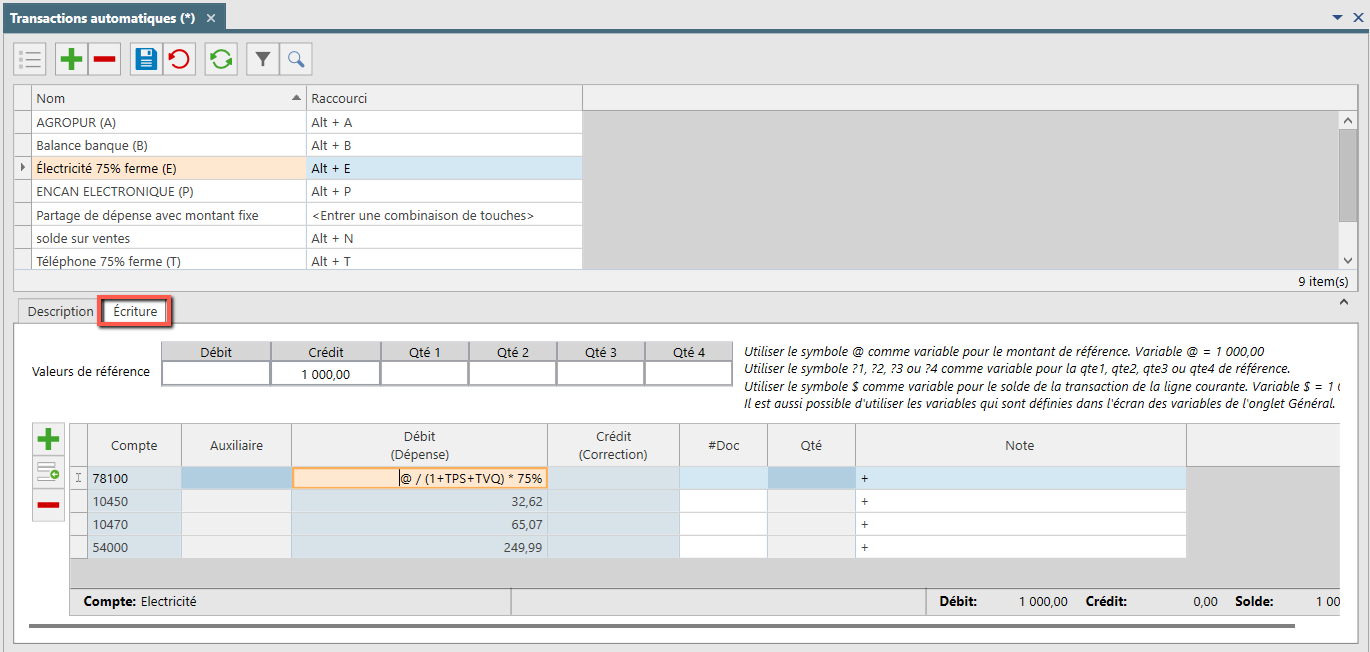Select the Écriture tab
The width and height of the screenshot is (1370, 652).
[135, 311]
